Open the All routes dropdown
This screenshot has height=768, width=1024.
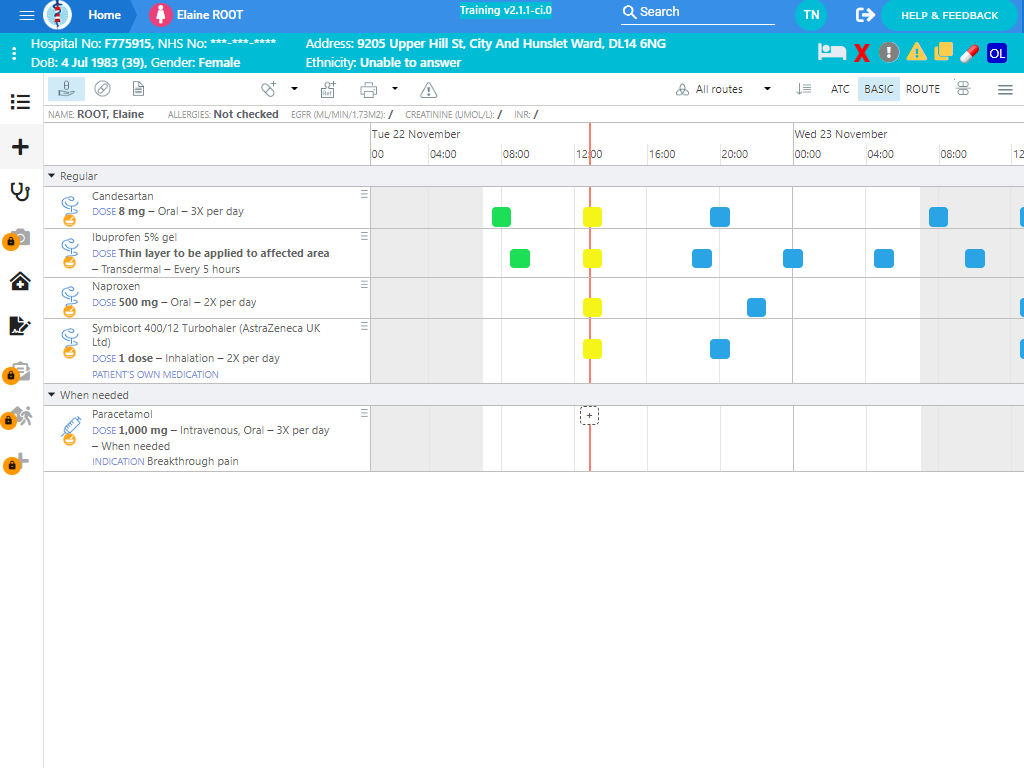coord(724,89)
